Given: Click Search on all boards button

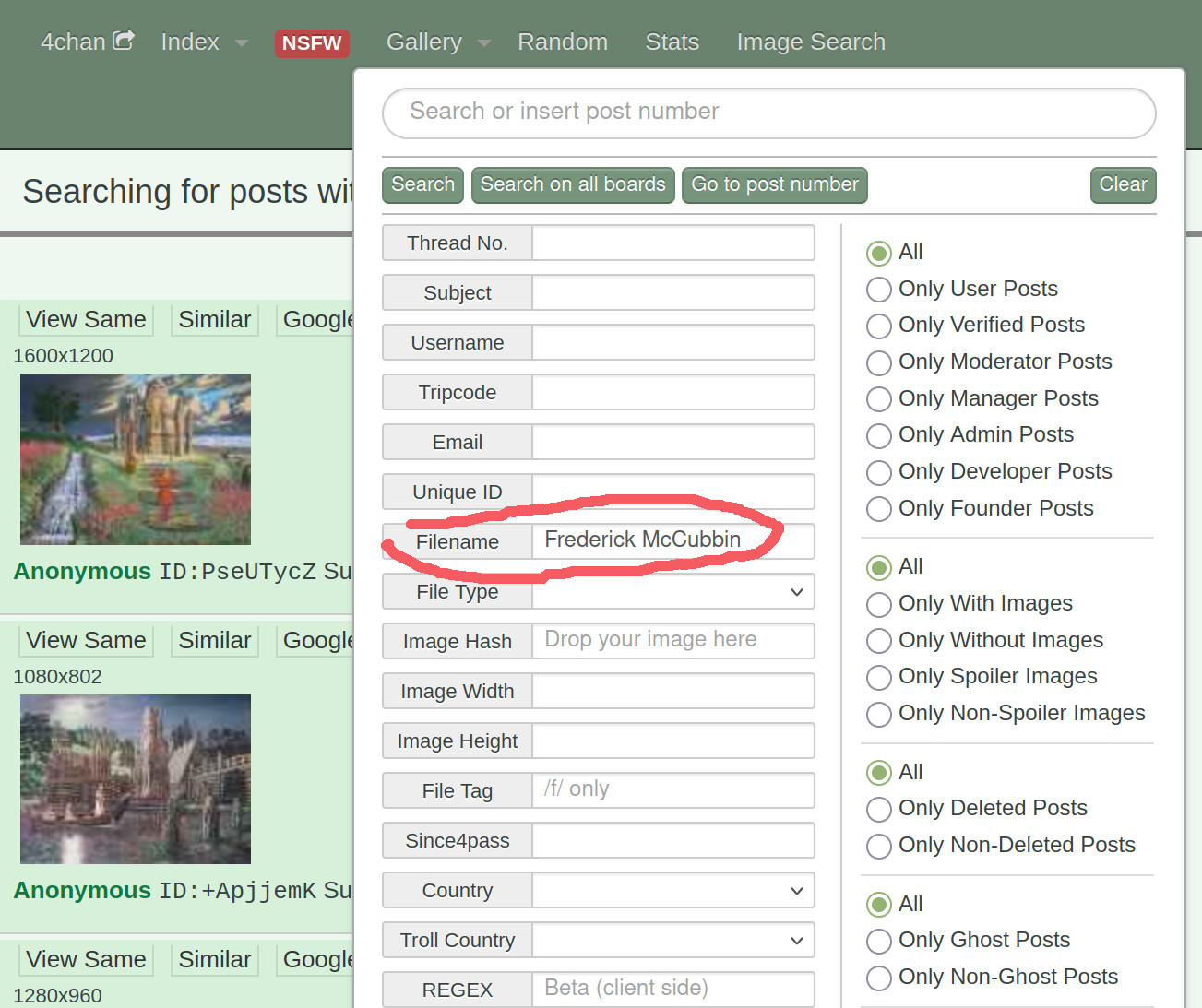Looking at the screenshot, I should pos(573,184).
